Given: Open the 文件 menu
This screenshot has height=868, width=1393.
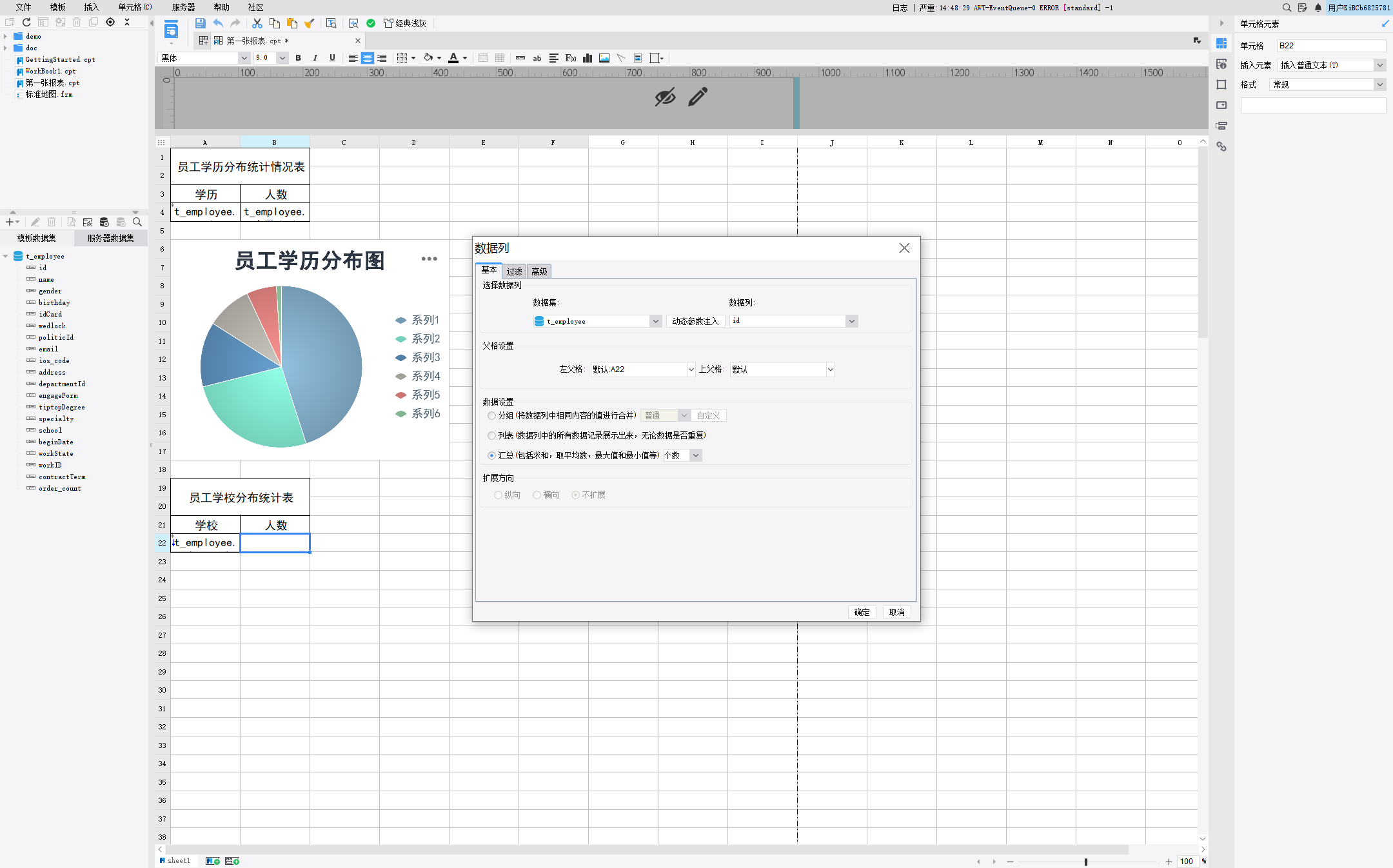Looking at the screenshot, I should (24, 8).
